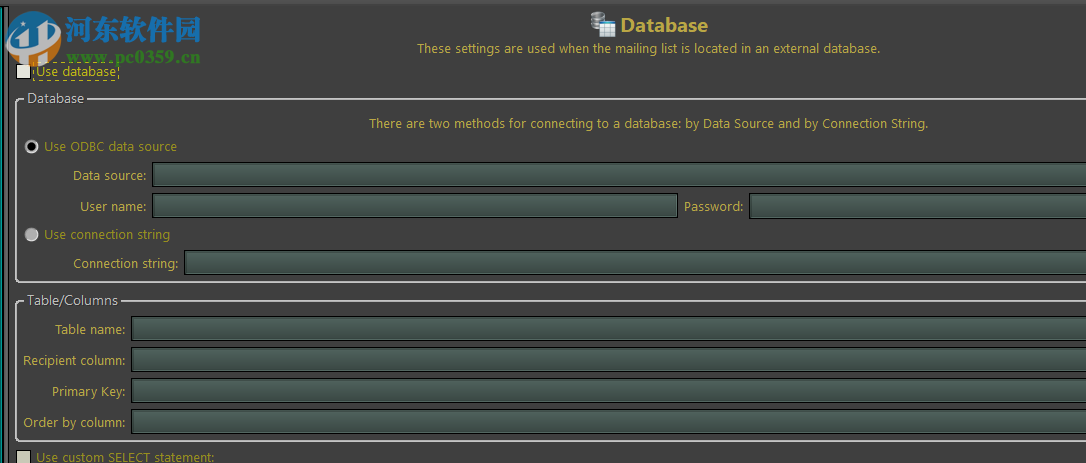Click the Recipient column text field

[608, 360]
